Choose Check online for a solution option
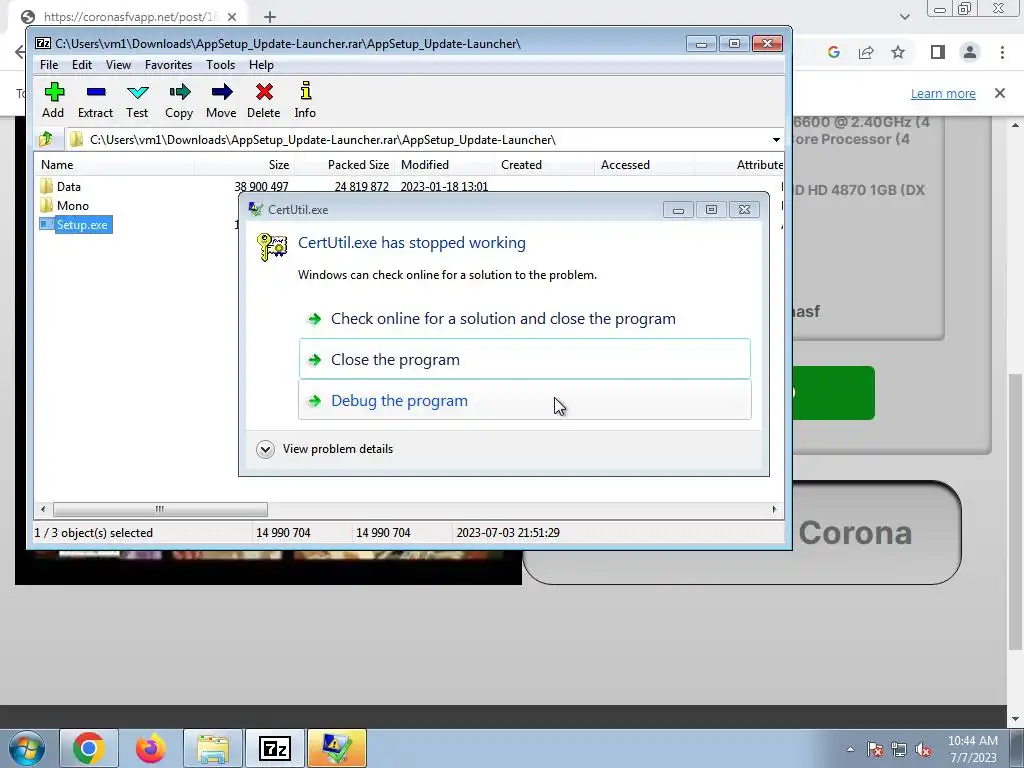Viewport: 1024px width, 768px height. [x=524, y=319]
